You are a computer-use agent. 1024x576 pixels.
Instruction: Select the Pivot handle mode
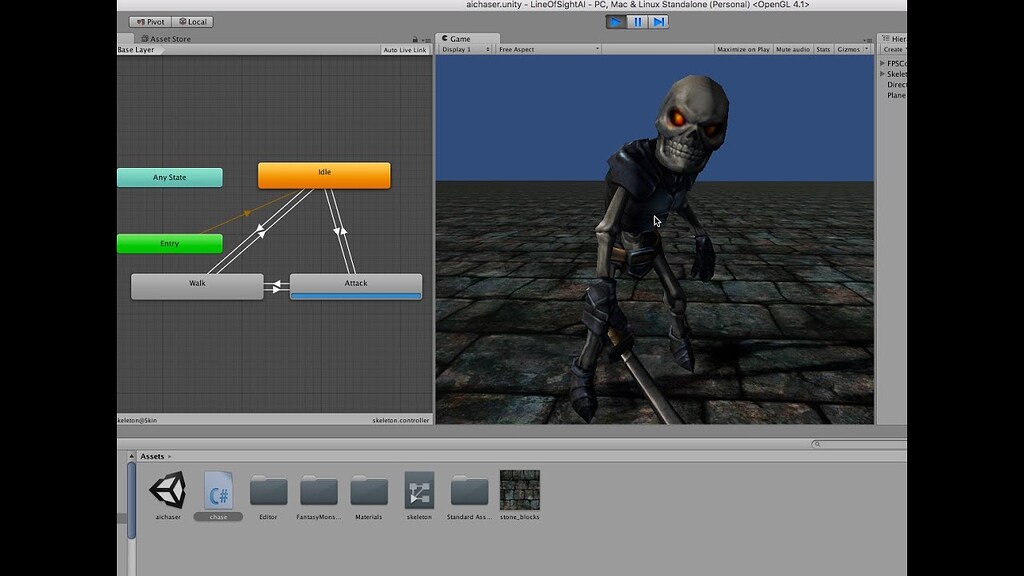(150, 21)
